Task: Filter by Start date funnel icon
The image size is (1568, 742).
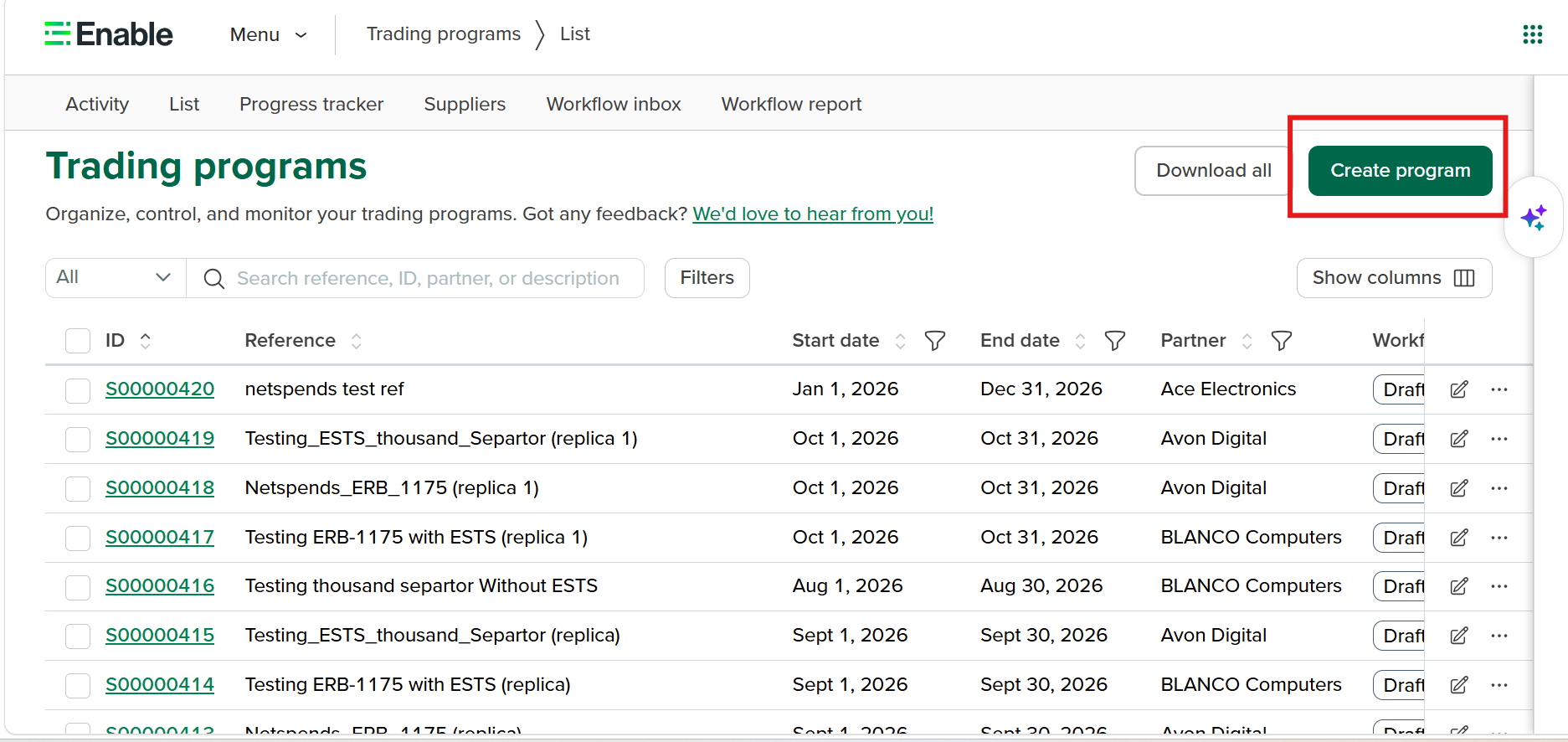Action: tap(935, 341)
